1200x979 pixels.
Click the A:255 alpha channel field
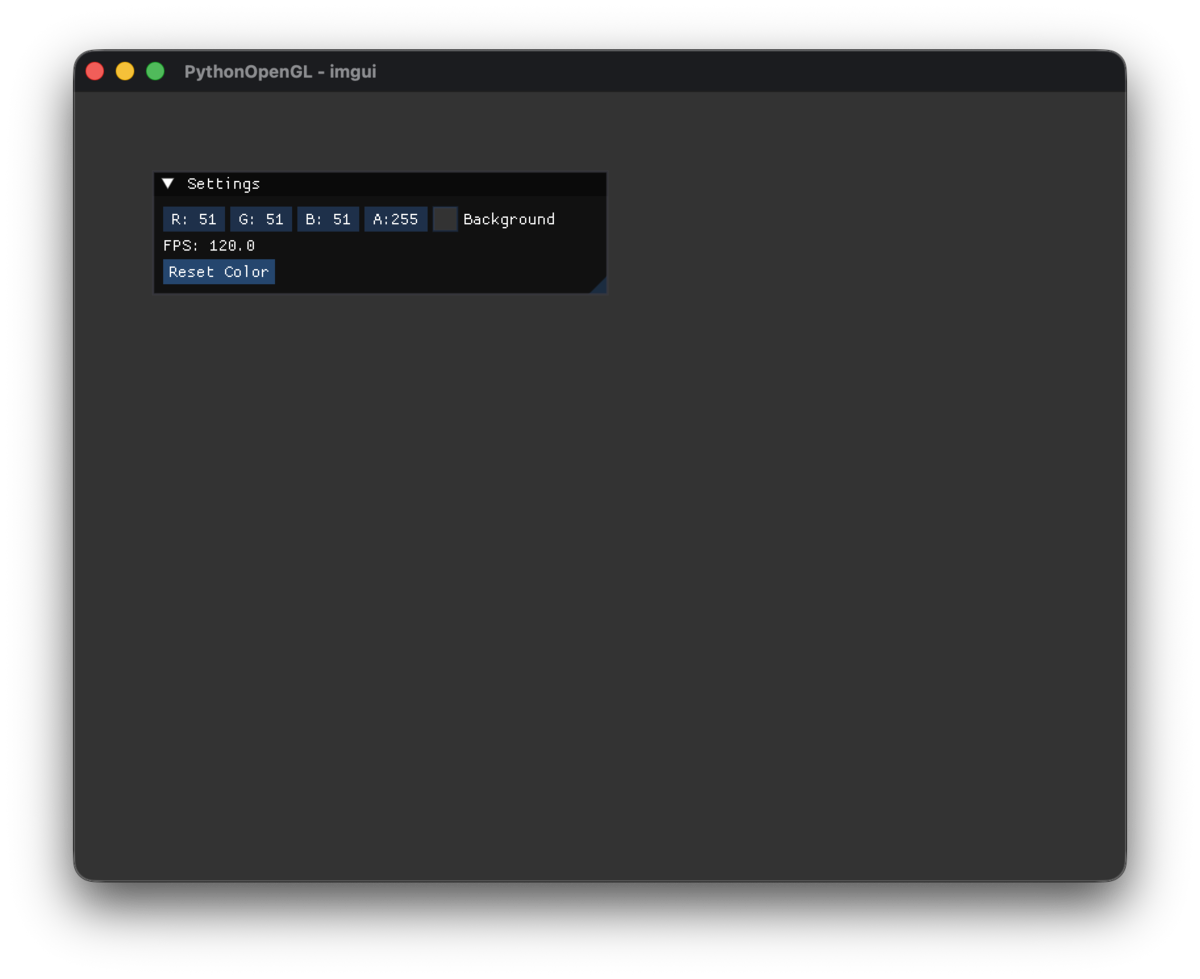tap(395, 218)
